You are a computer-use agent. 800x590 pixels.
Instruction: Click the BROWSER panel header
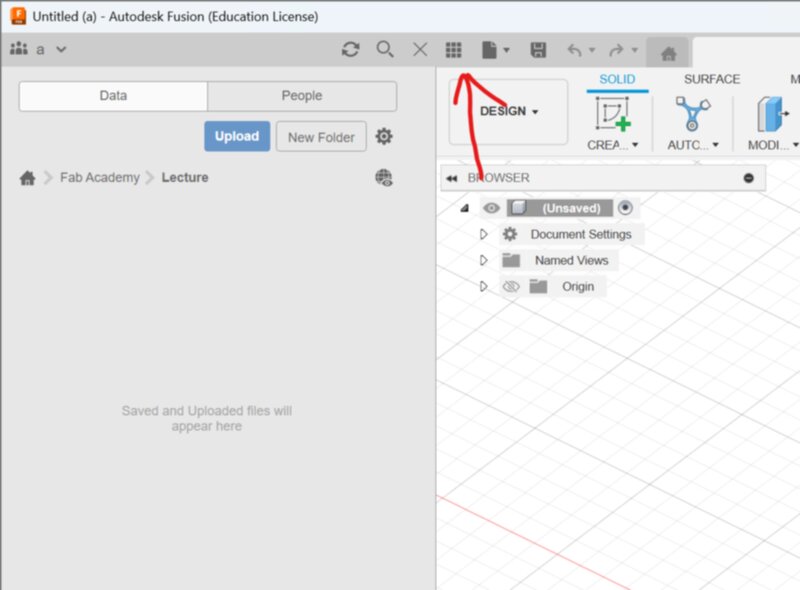603,178
